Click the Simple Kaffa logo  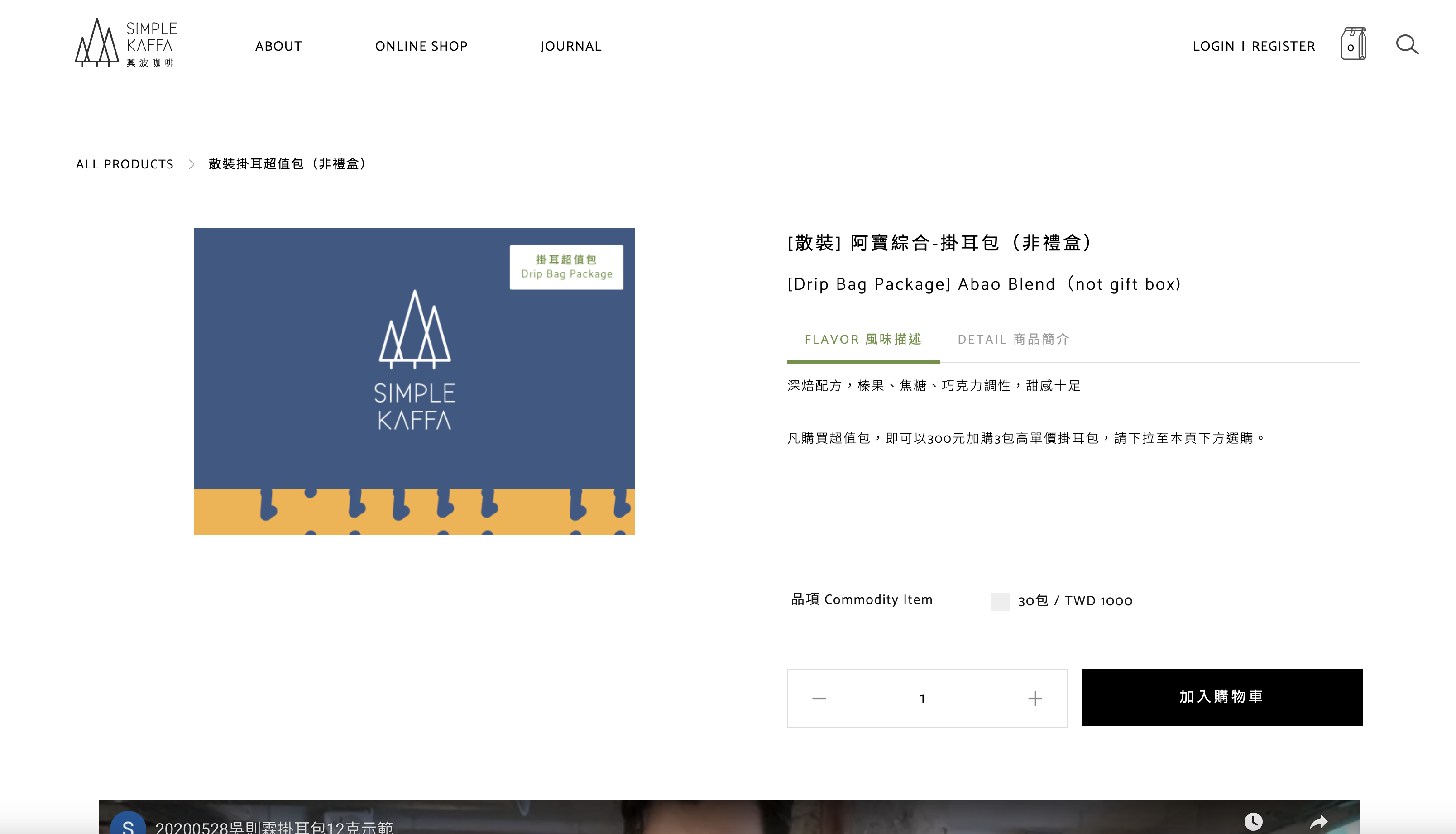click(126, 43)
